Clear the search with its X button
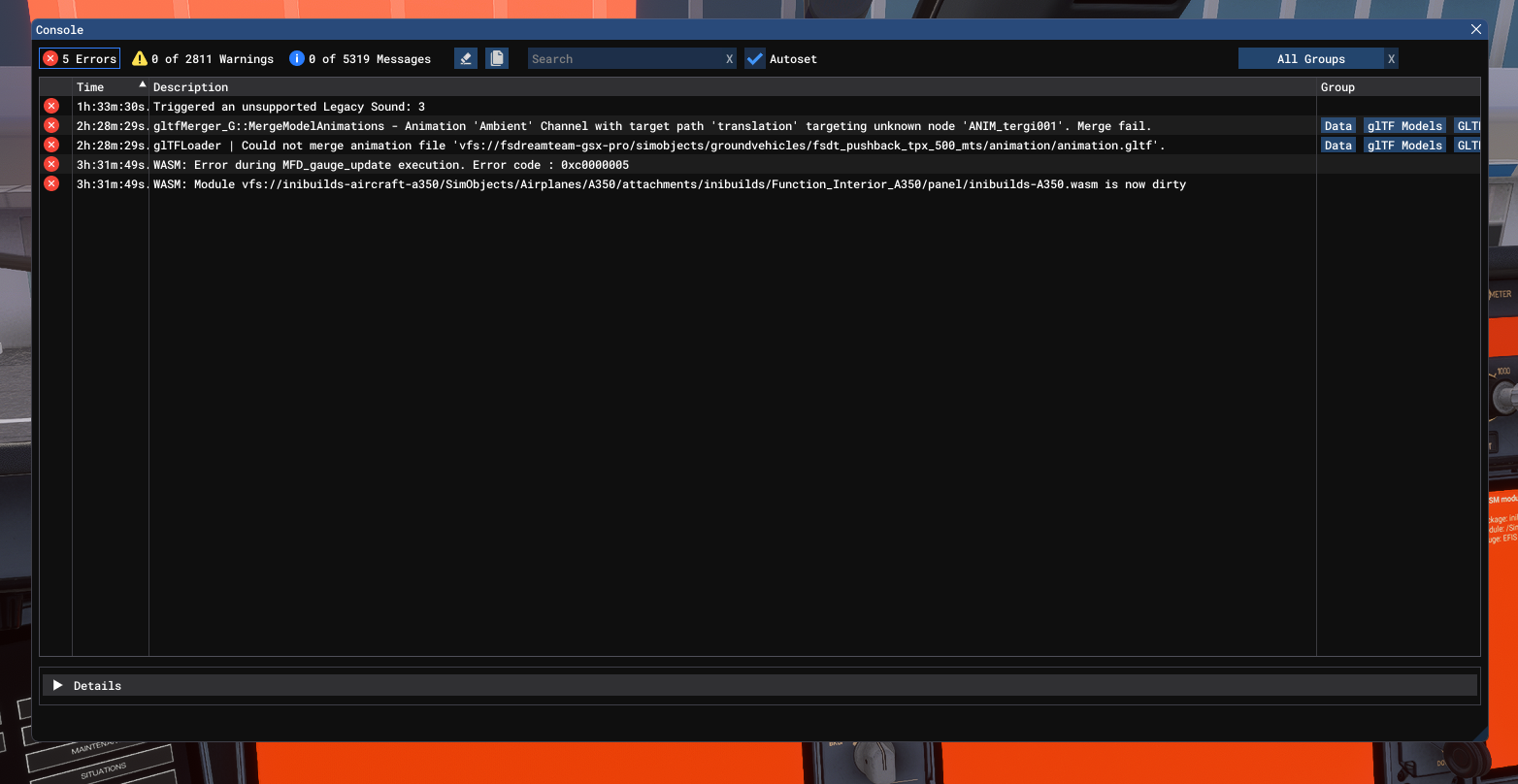 tap(730, 59)
